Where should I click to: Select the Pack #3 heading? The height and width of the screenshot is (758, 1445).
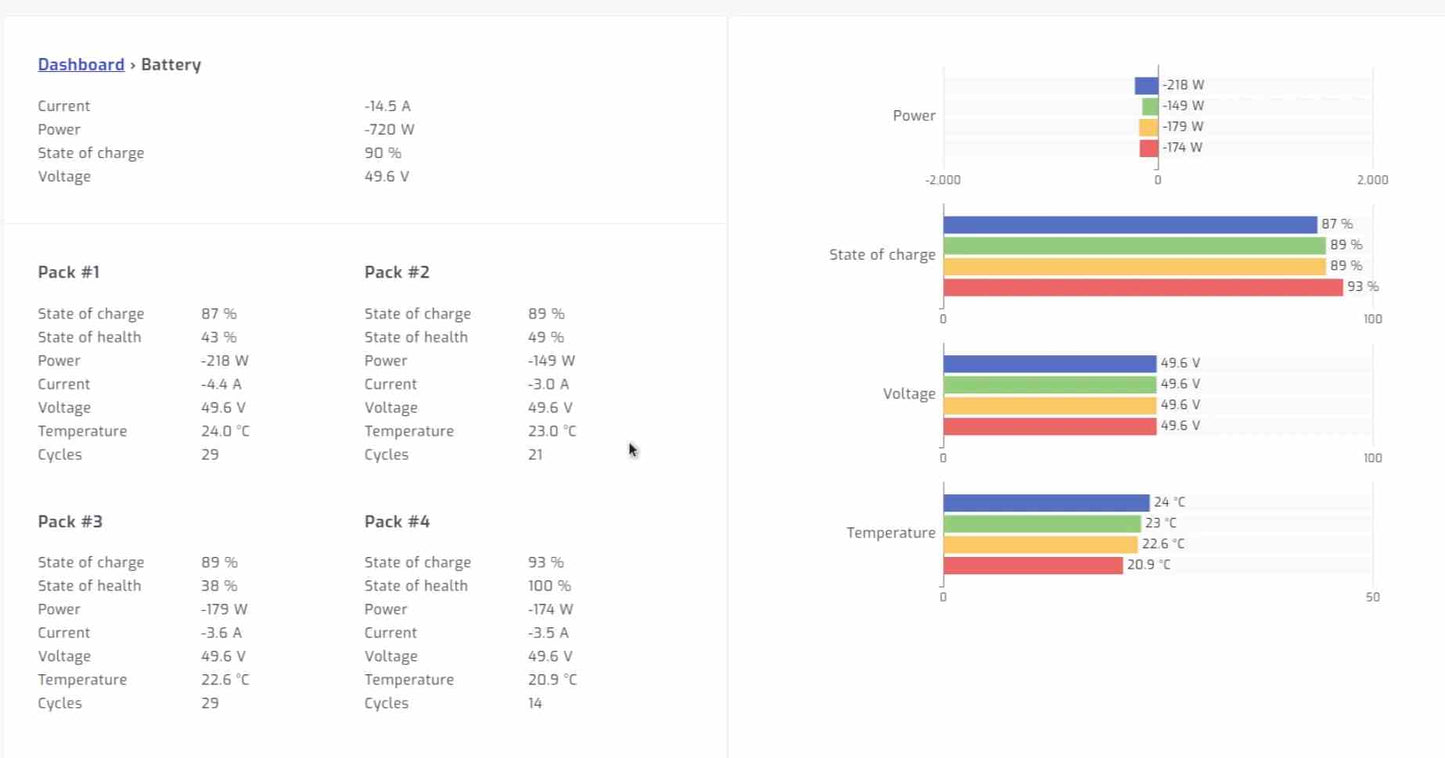[70, 521]
